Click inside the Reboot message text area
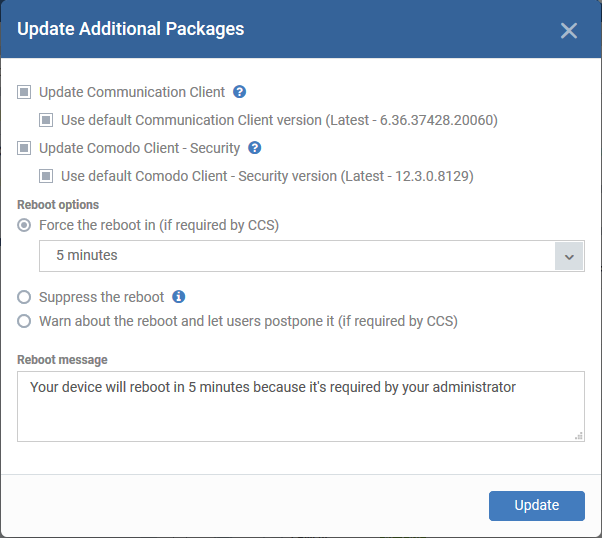Image resolution: width=602 pixels, height=538 pixels. point(301,406)
